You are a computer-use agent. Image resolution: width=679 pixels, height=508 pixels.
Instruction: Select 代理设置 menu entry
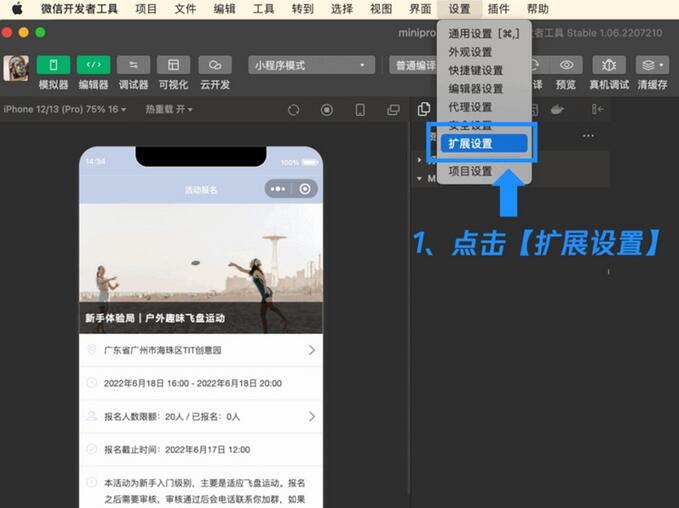coord(484,107)
